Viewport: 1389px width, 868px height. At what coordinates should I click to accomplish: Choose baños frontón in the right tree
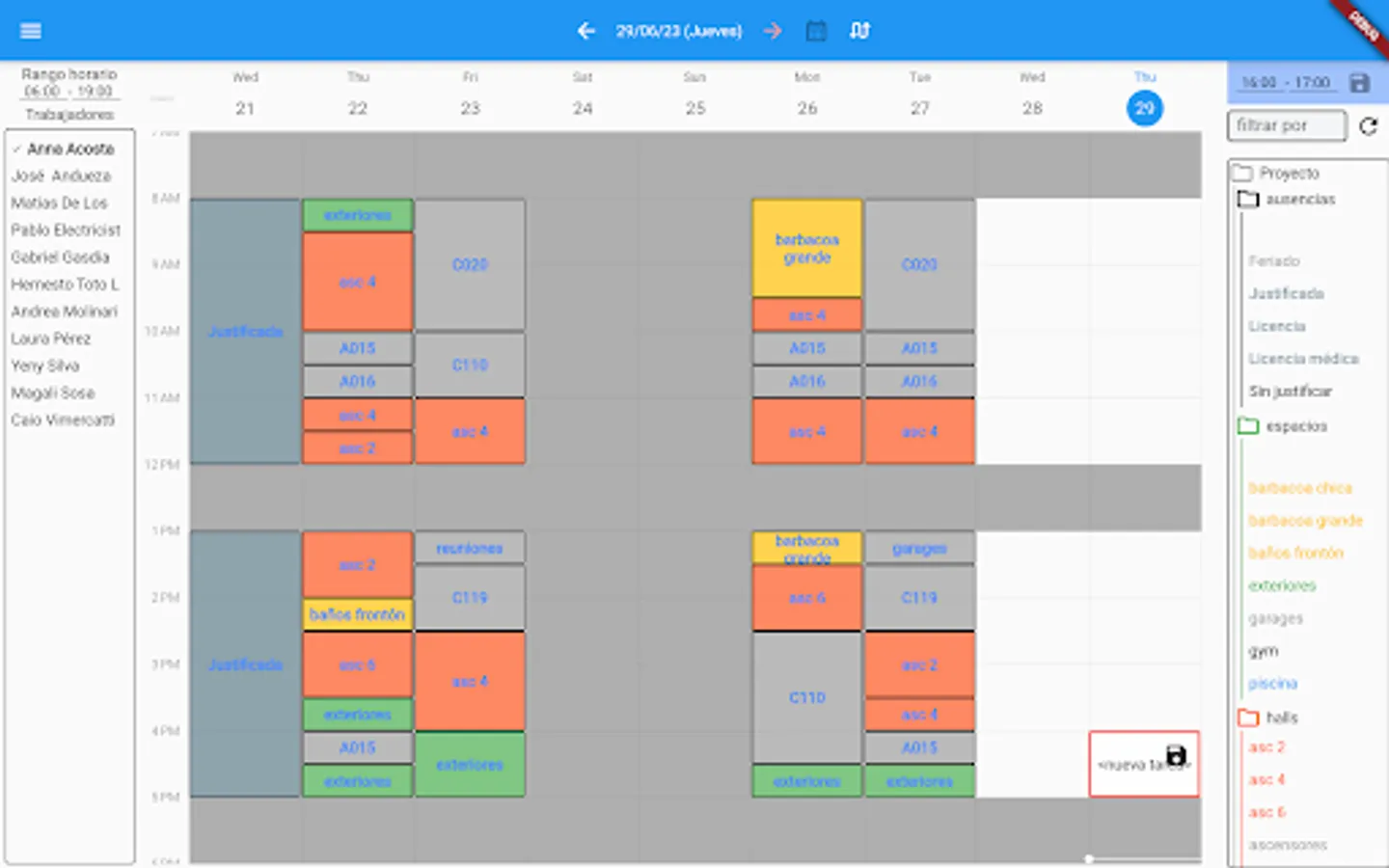click(1295, 553)
